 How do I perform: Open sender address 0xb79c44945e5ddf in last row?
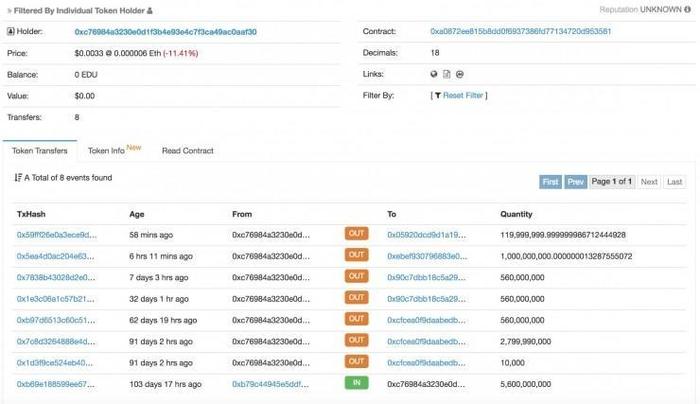271,384
